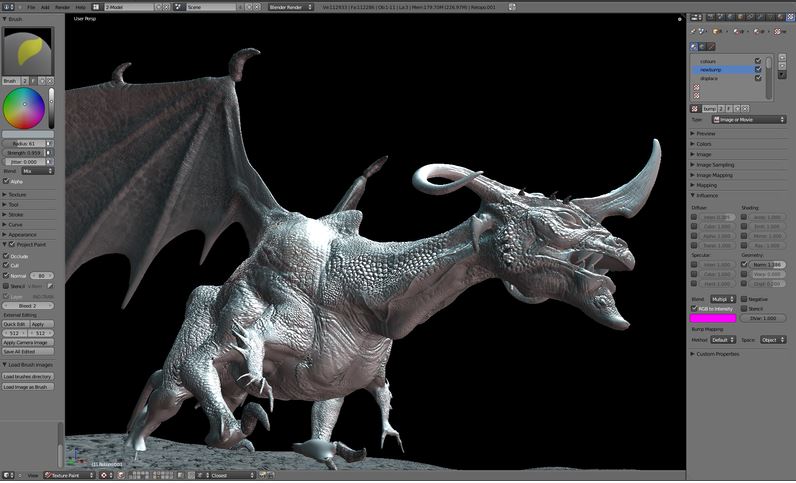Expand the Stroke panel in tool shelf

coord(13,215)
